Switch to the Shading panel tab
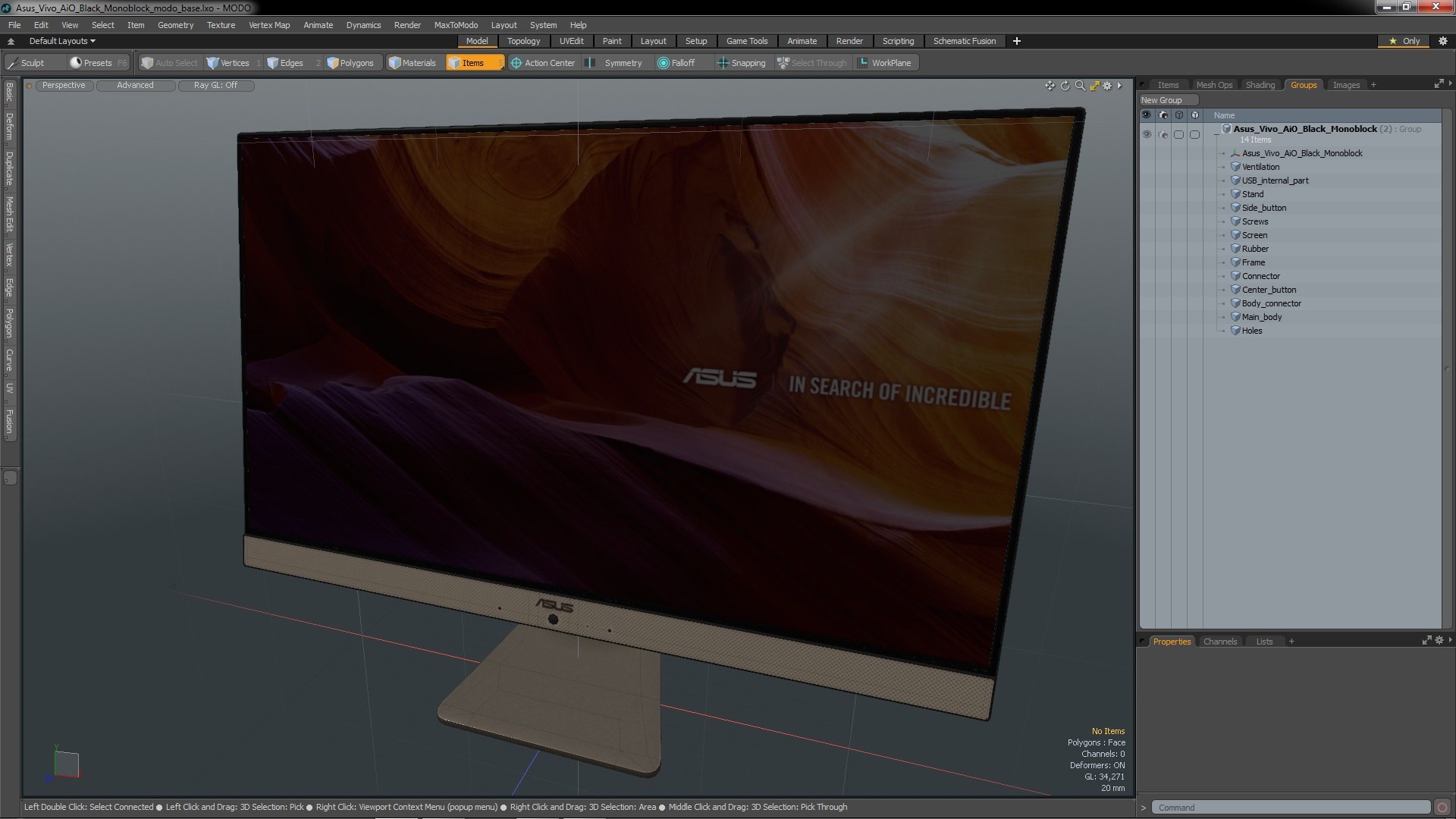This screenshot has width=1456, height=819. 1260,85
